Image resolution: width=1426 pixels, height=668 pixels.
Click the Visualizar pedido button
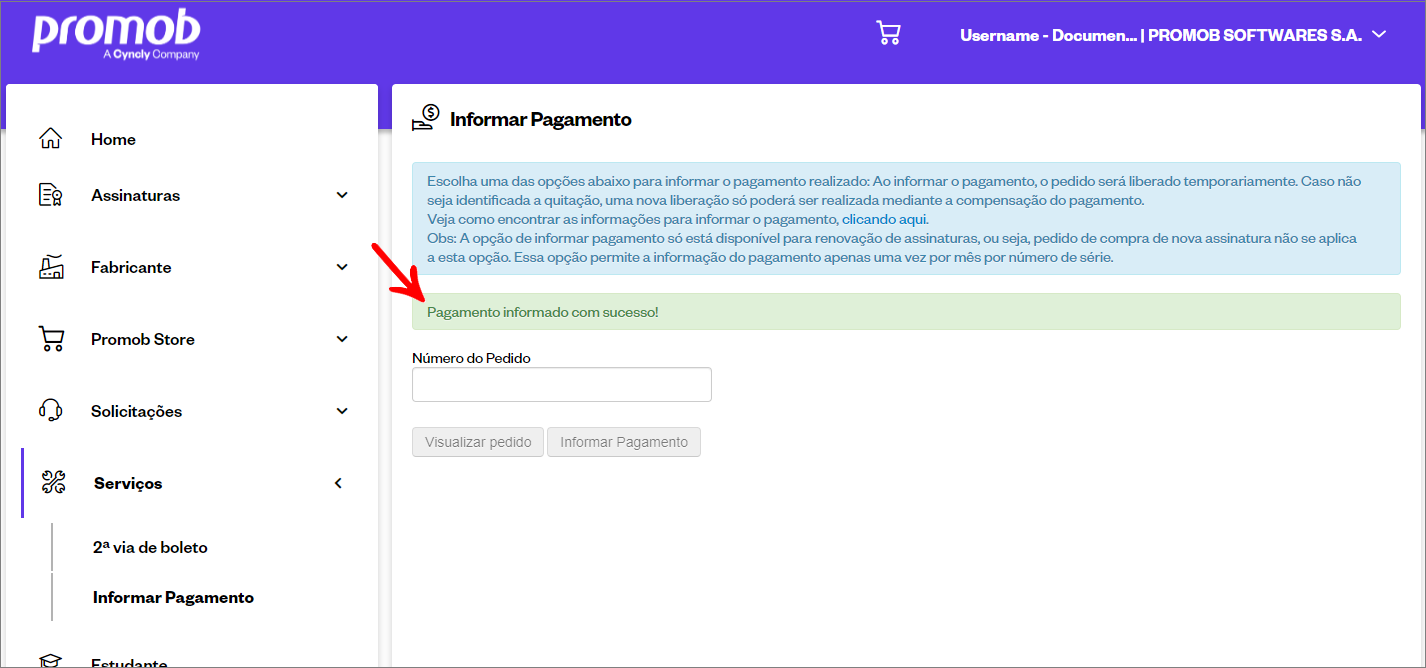click(x=478, y=442)
